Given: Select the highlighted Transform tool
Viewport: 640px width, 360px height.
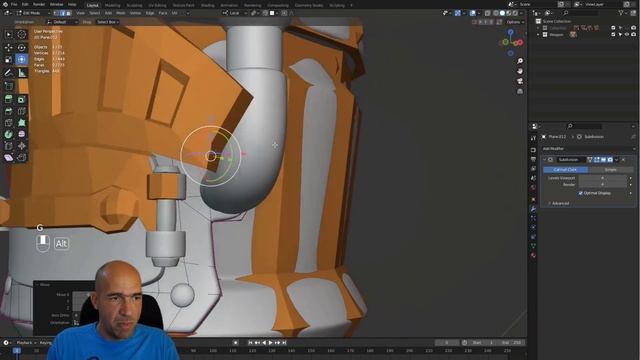Looking at the screenshot, I should pyautogui.click(x=22, y=60).
